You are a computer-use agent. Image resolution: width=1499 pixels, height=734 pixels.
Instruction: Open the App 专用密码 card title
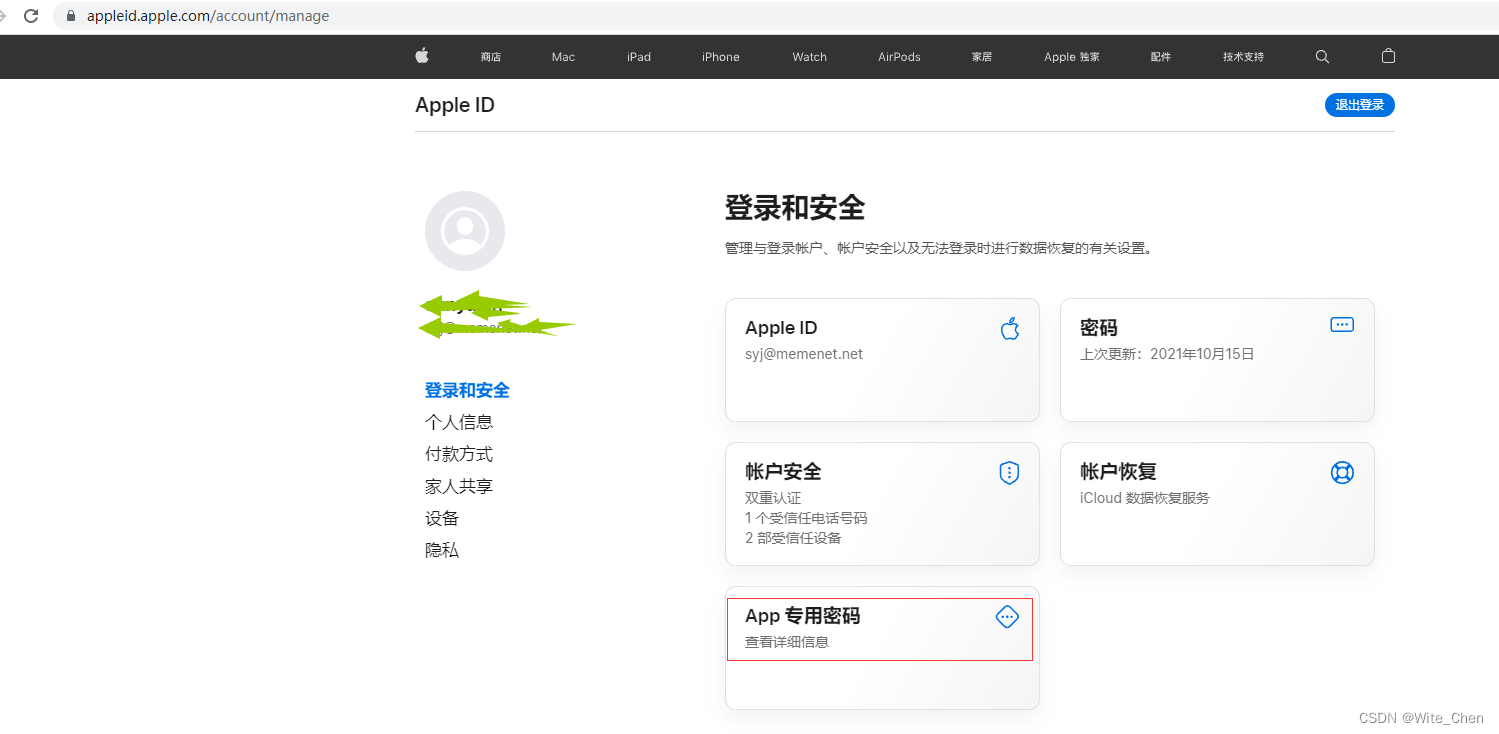point(802,616)
